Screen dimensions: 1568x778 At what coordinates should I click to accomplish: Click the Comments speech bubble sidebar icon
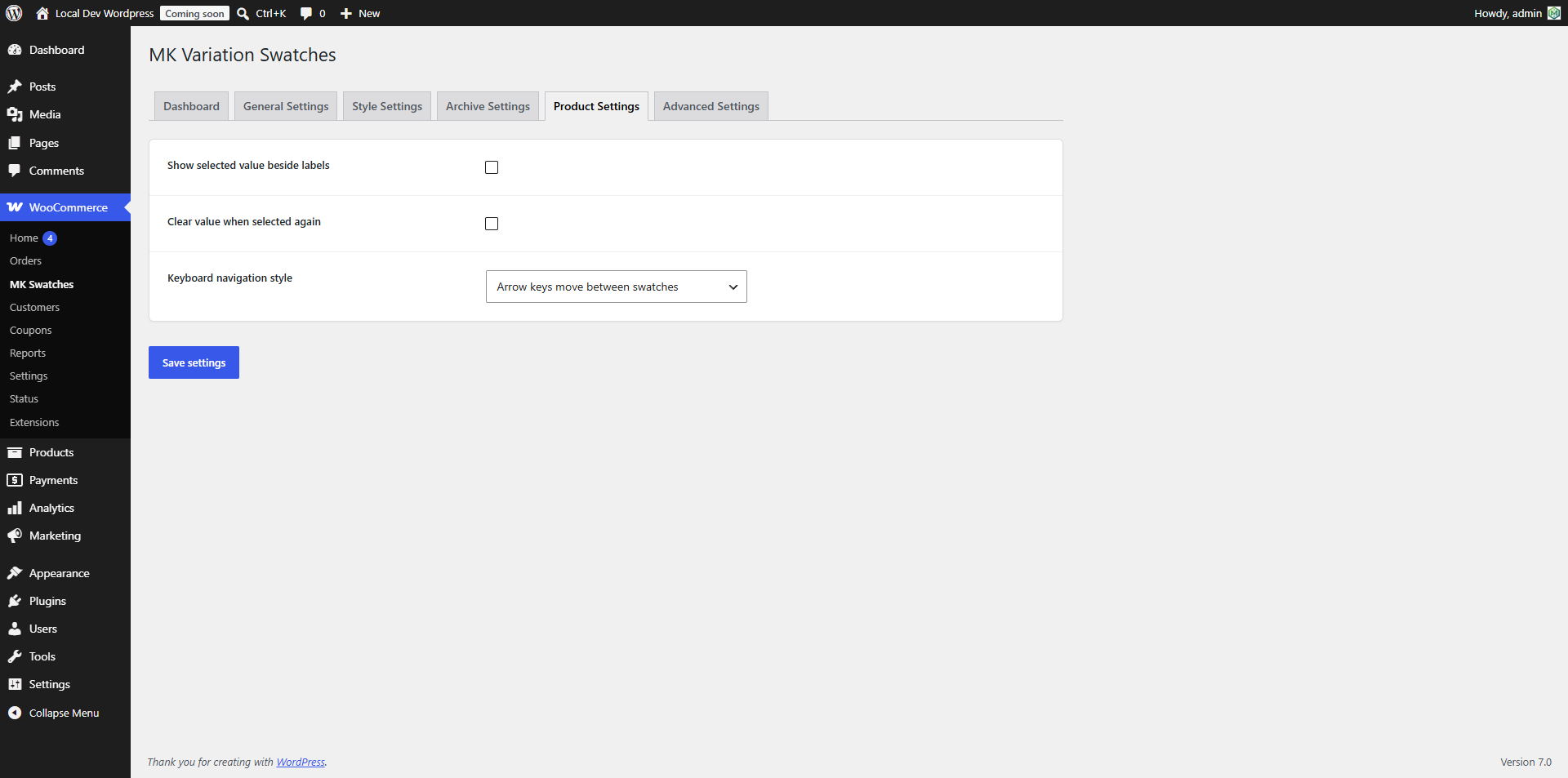tap(15, 171)
